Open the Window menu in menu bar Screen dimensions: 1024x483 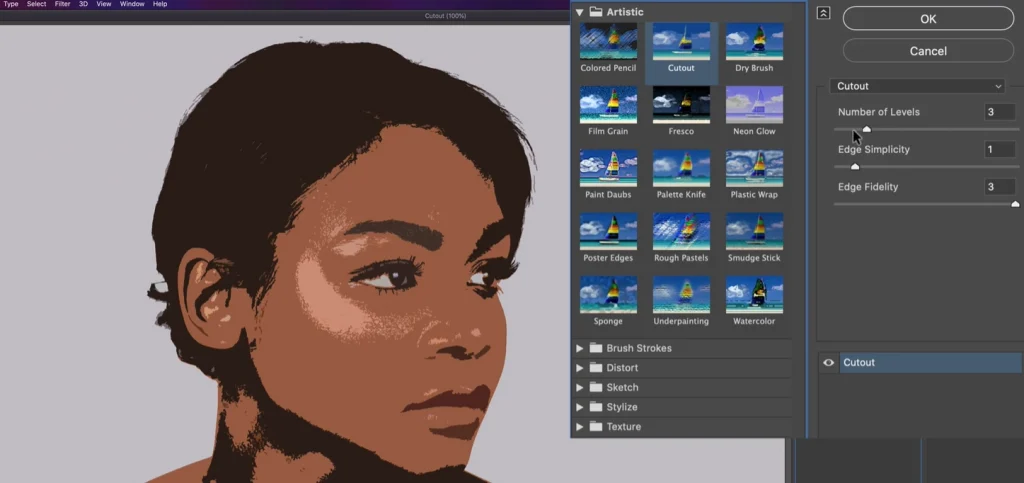pos(132,4)
